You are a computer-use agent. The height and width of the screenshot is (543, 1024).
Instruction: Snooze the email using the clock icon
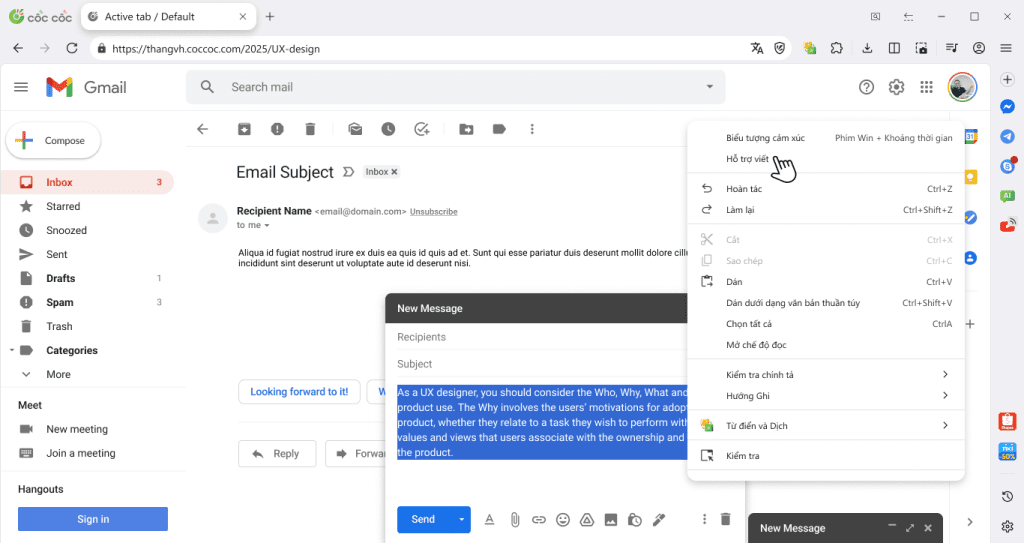pyautogui.click(x=388, y=129)
